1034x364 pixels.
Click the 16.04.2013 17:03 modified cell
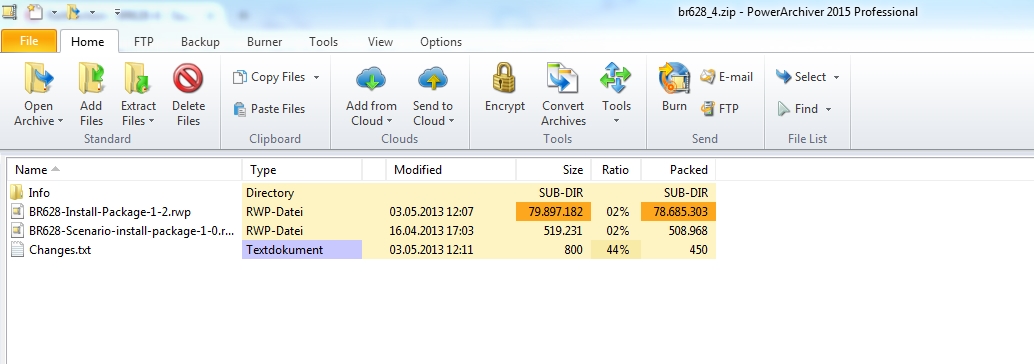click(x=451, y=231)
